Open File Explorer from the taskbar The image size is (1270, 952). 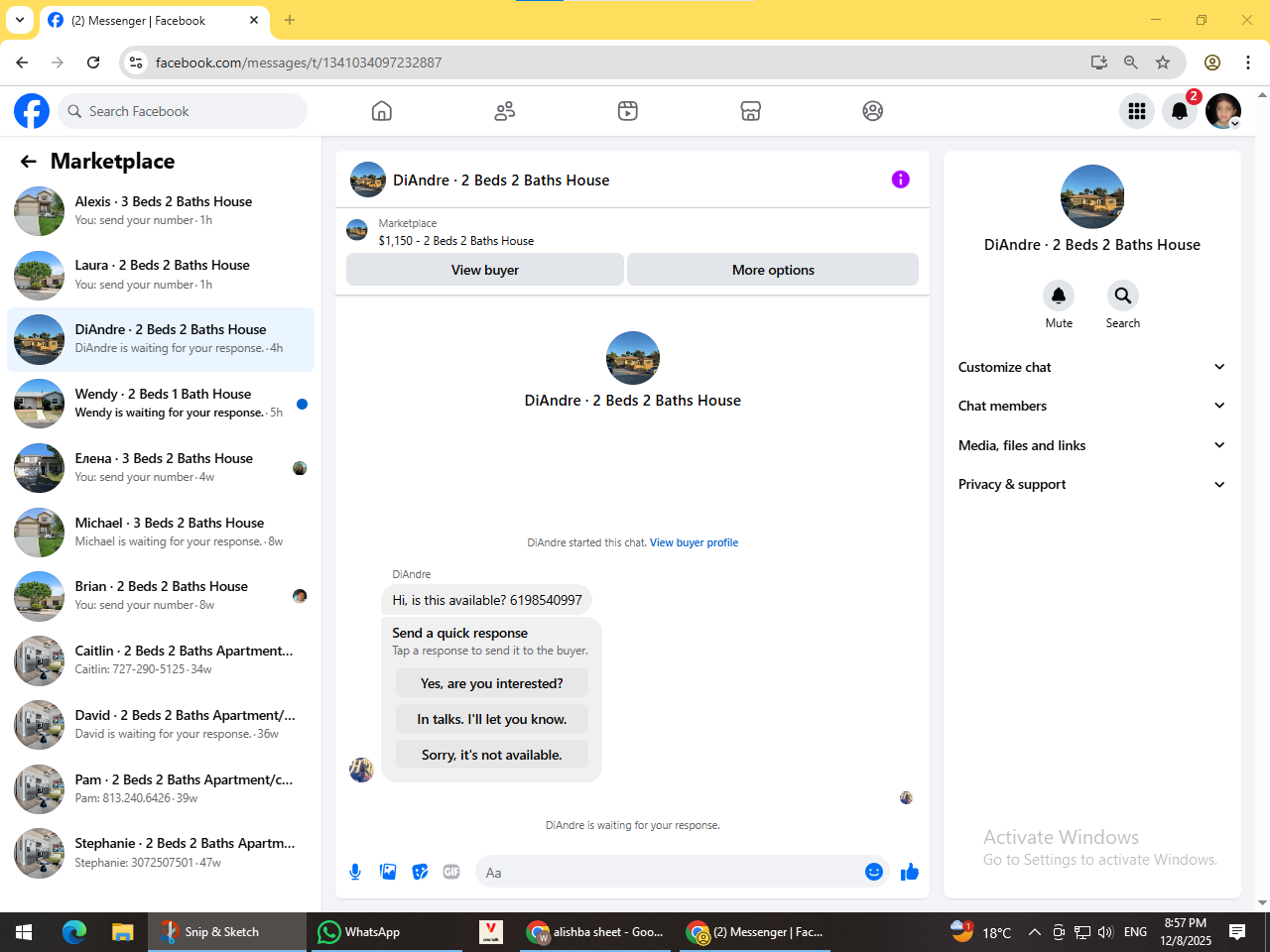click(x=122, y=932)
